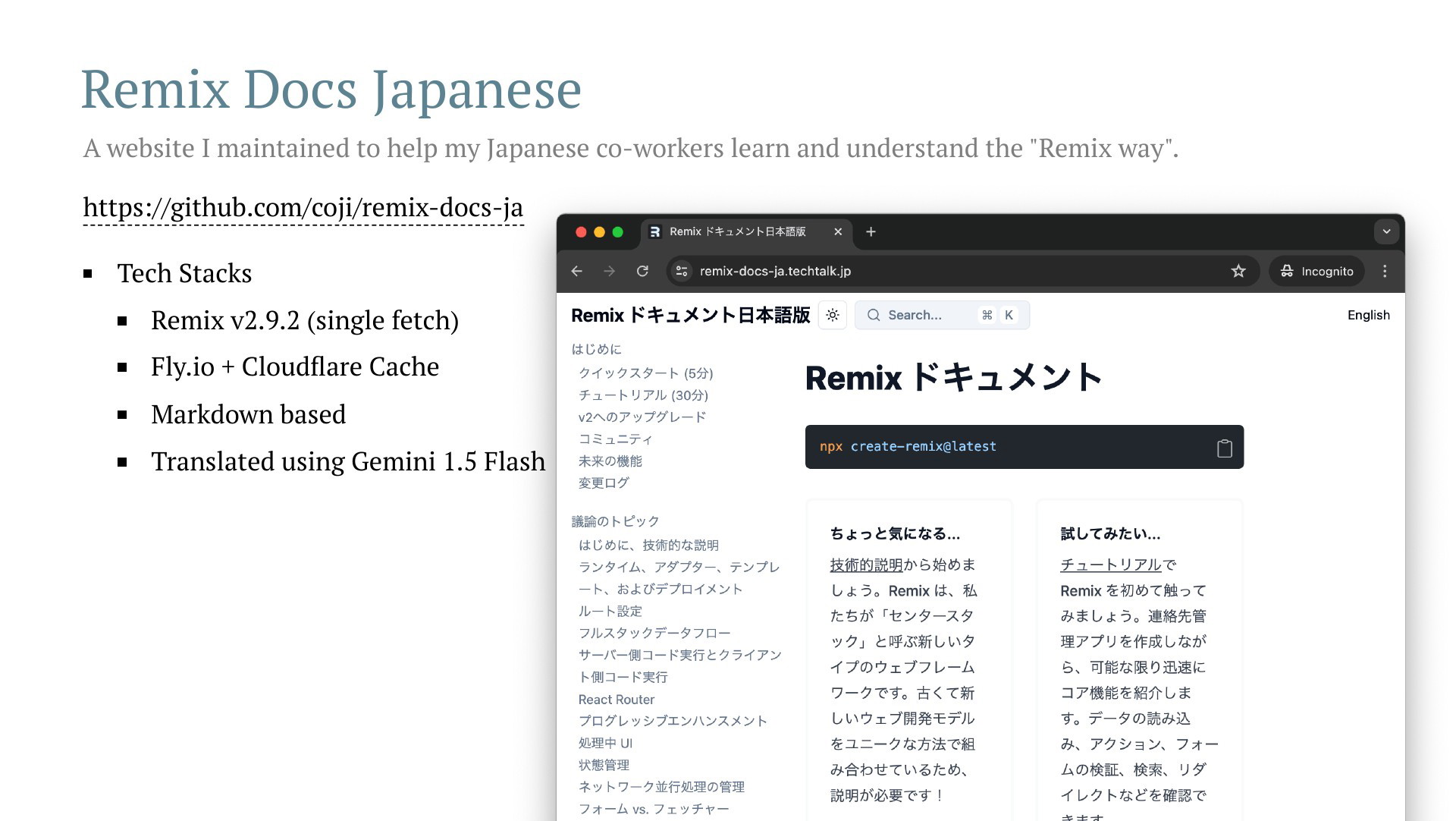Close the Remix ドキュメント日本語版 tab
The width and height of the screenshot is (1456, 821).
838,231
